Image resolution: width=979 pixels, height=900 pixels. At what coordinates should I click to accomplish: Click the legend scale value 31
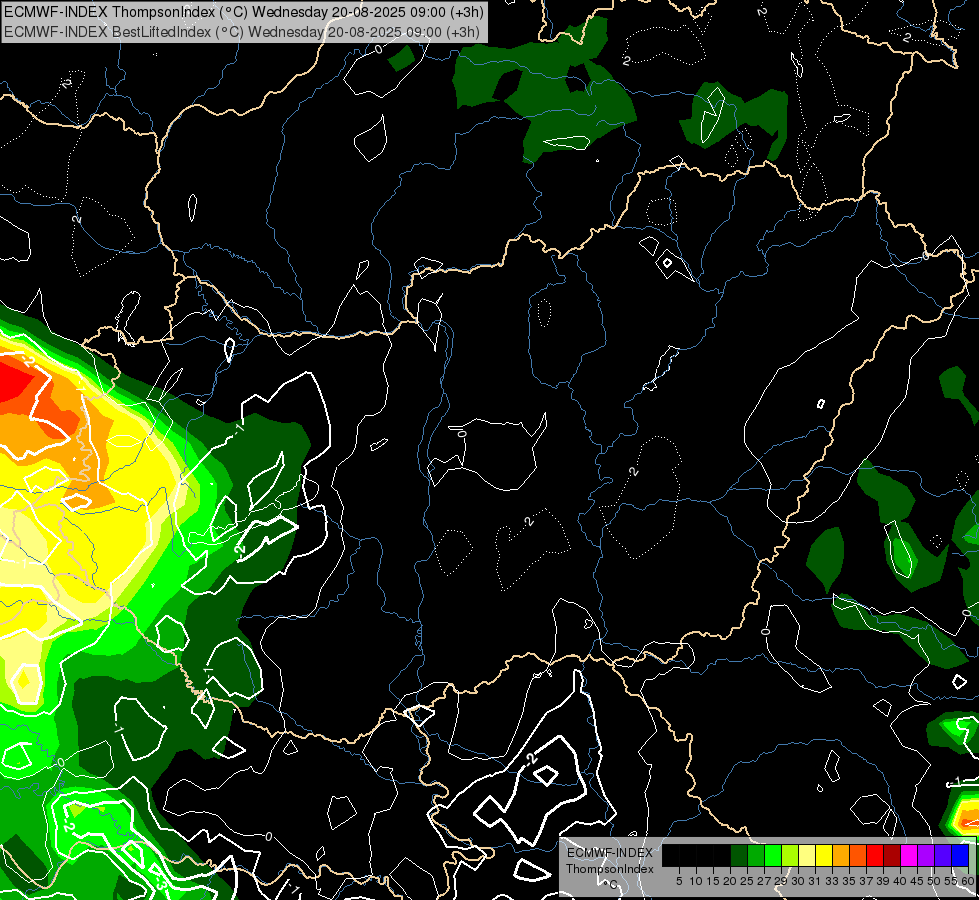[x=815, y=881]
